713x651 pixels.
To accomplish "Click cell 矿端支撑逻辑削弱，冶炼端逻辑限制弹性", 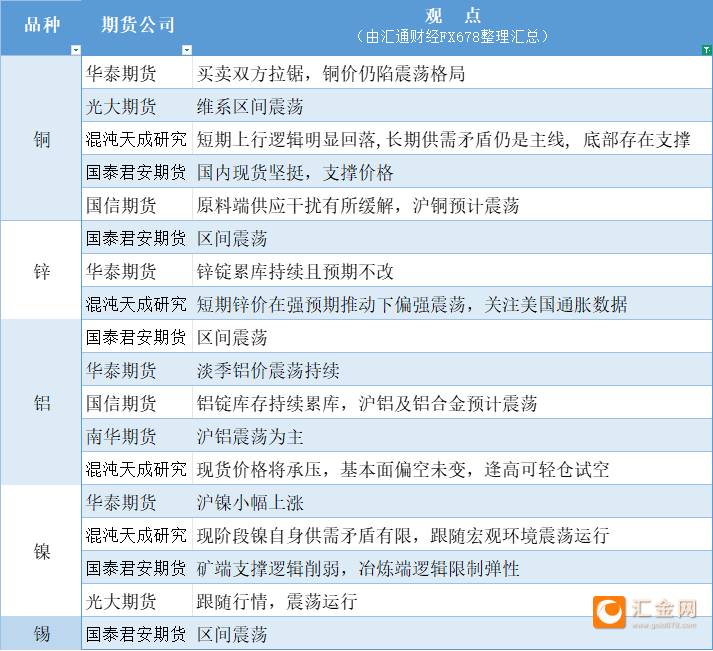I will [452, 567].
